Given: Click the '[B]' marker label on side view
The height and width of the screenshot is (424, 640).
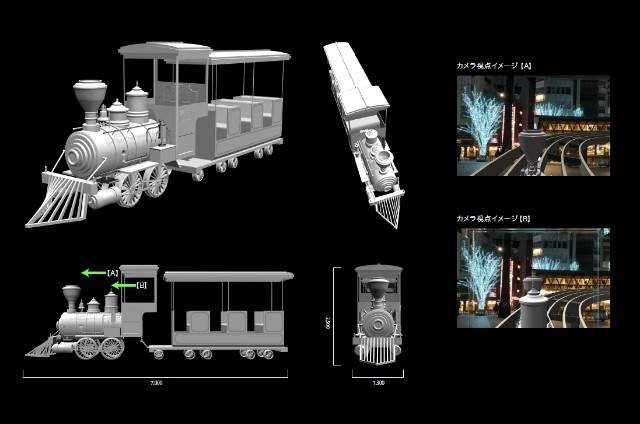Looking at the screenshot, I should 141,285.
